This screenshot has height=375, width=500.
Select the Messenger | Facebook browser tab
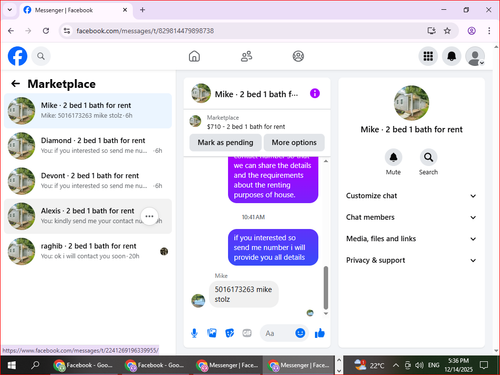click(75, 10)
